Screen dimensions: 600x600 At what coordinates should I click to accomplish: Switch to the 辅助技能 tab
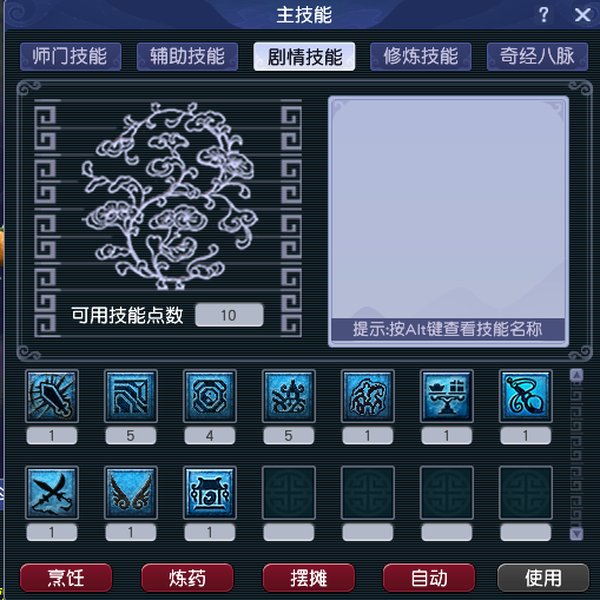click(x=187, y=57)
